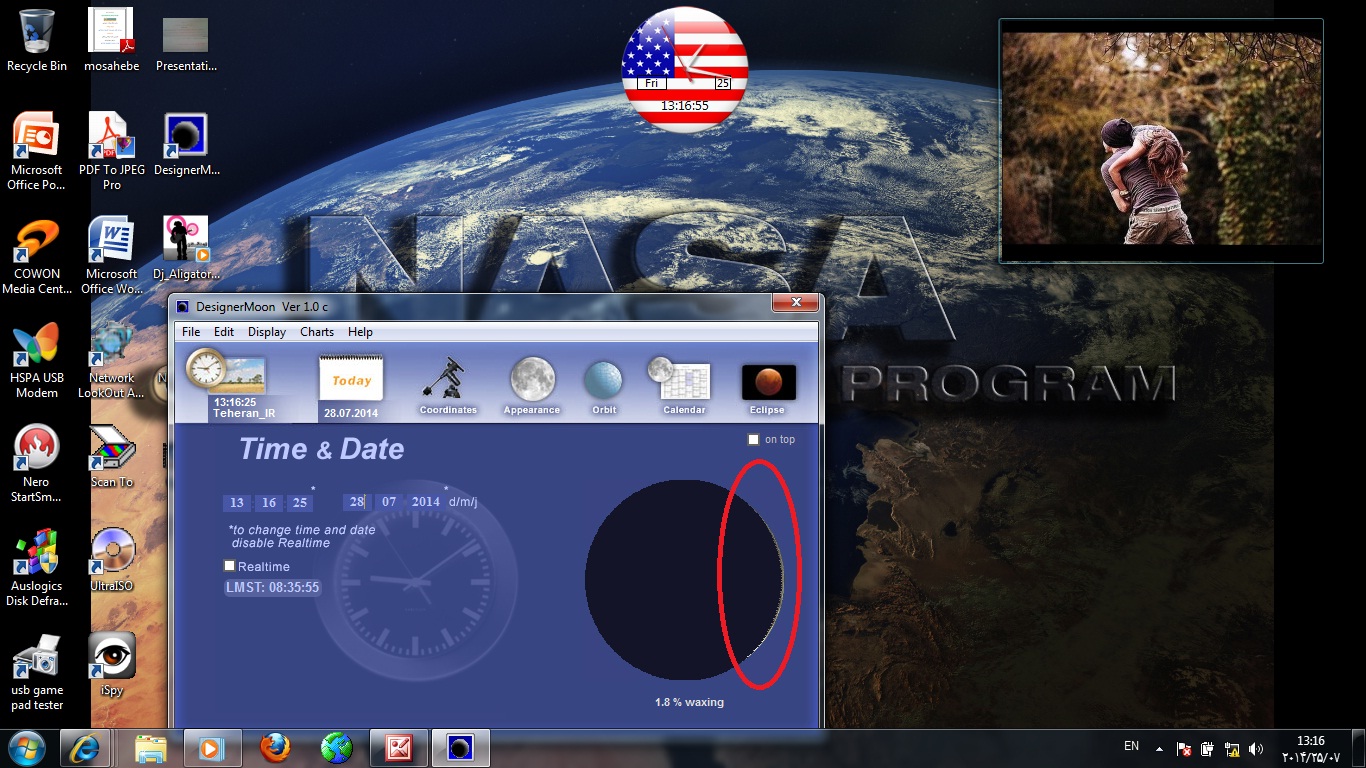This screenshot has width=1366, height=768.
Task: Close the DesignerMoon window
Action: tap(796, 302)
